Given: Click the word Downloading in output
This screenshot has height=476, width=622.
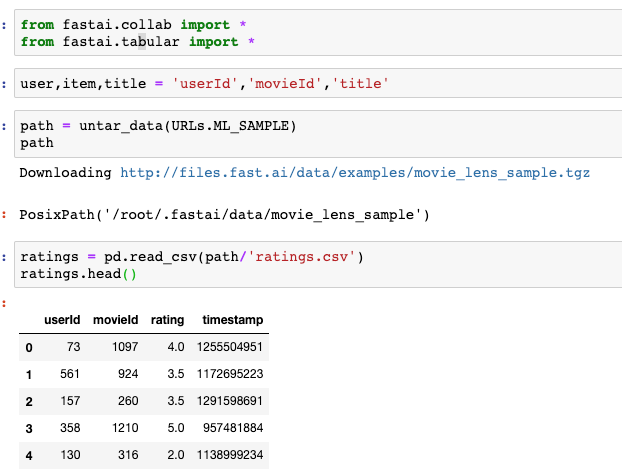Looking at the screenshot, I should click(x=65, y=173).
